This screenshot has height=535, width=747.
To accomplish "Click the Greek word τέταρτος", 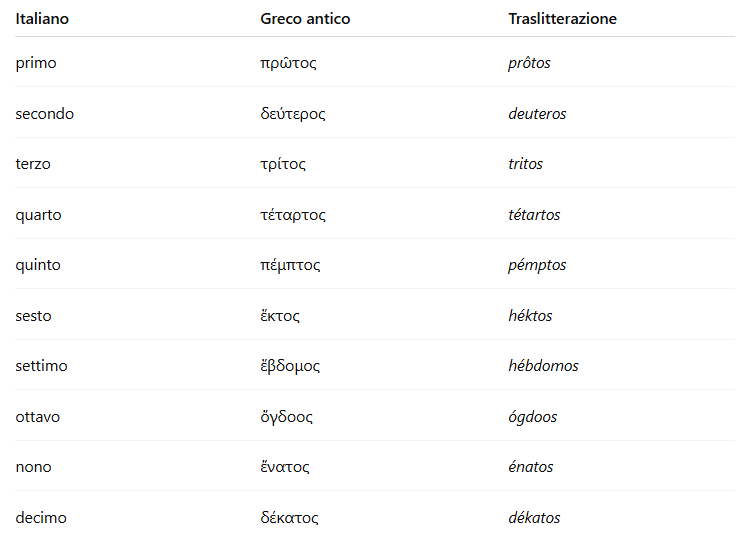I will (293, 215).
